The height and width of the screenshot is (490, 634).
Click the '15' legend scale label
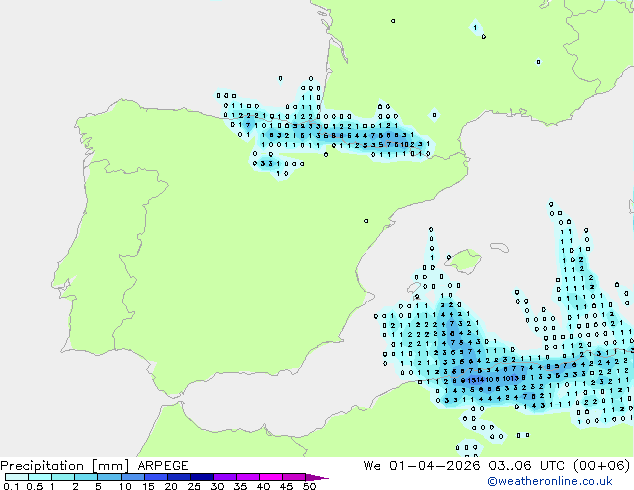click(148, 486)
